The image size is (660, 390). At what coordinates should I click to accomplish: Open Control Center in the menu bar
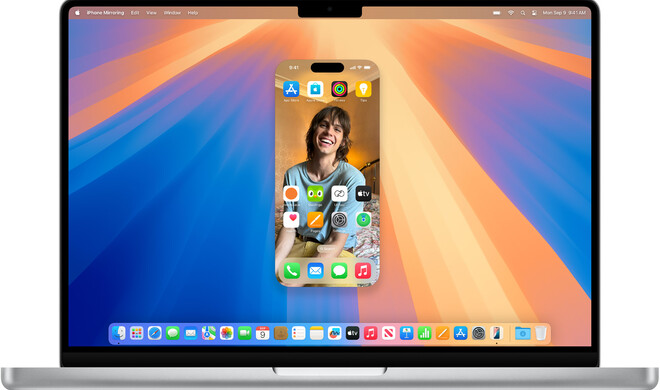click(534, 13)
